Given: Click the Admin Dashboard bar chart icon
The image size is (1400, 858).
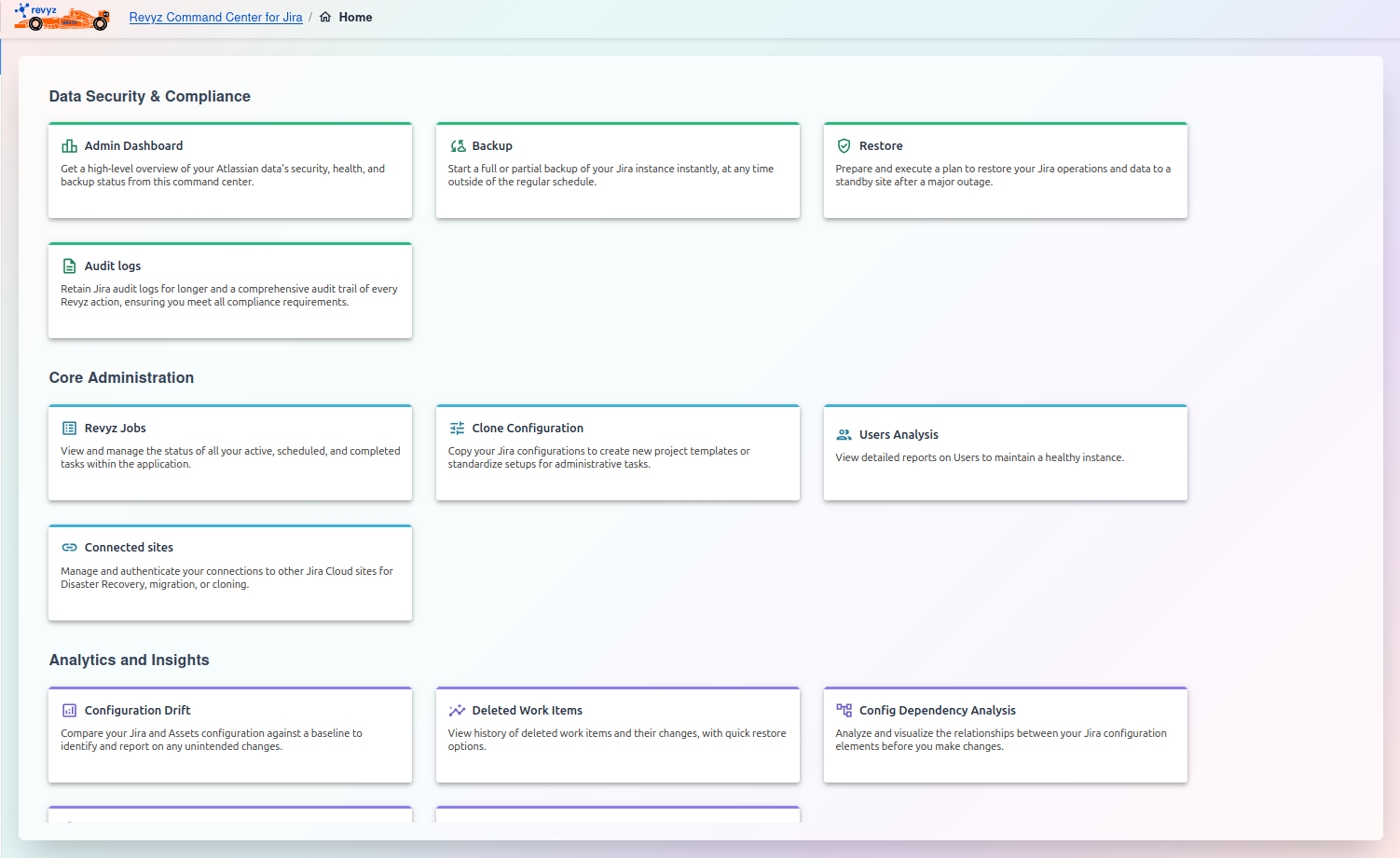Looking at the screenshot, I should [x=69, y=146].
